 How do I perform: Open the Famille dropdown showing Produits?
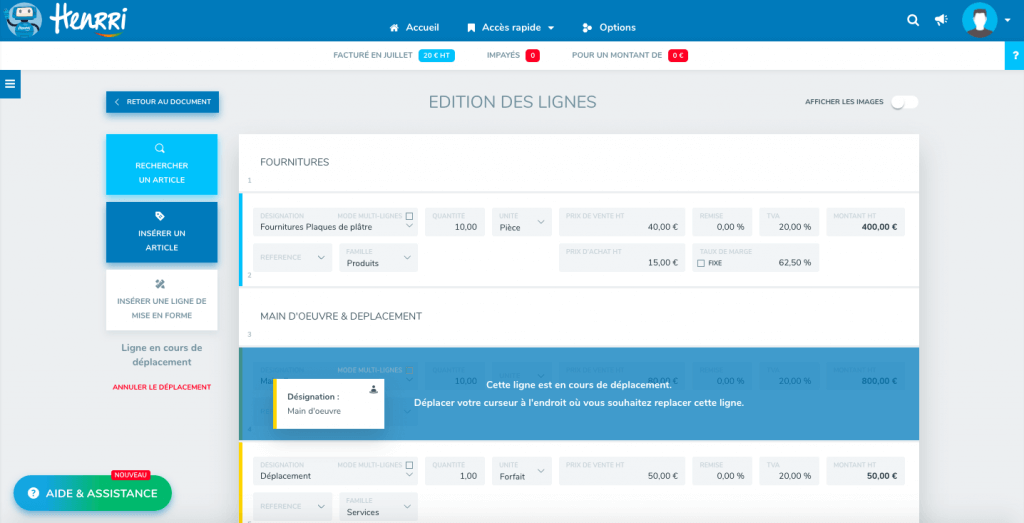coord(378,258)
